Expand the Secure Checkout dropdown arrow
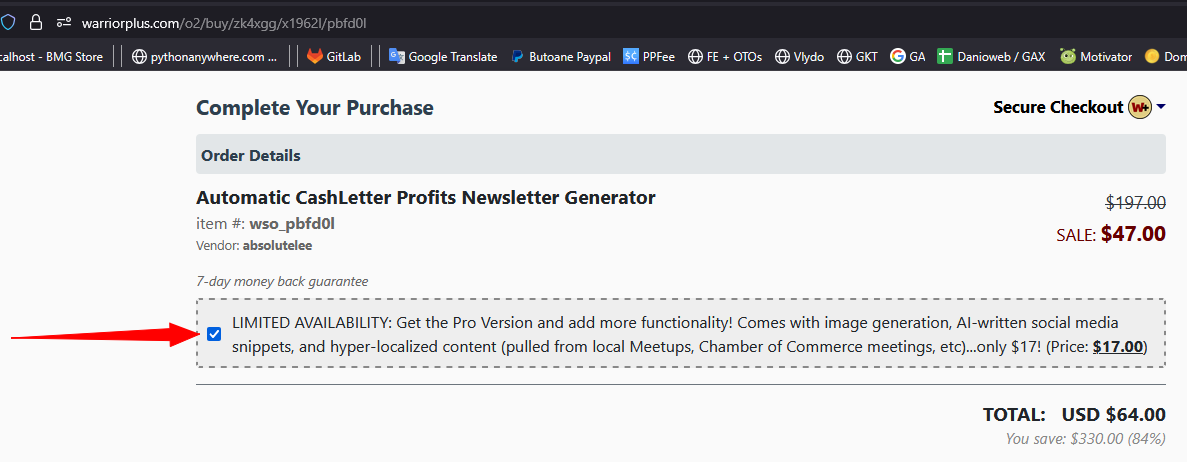 (1161, 108)
